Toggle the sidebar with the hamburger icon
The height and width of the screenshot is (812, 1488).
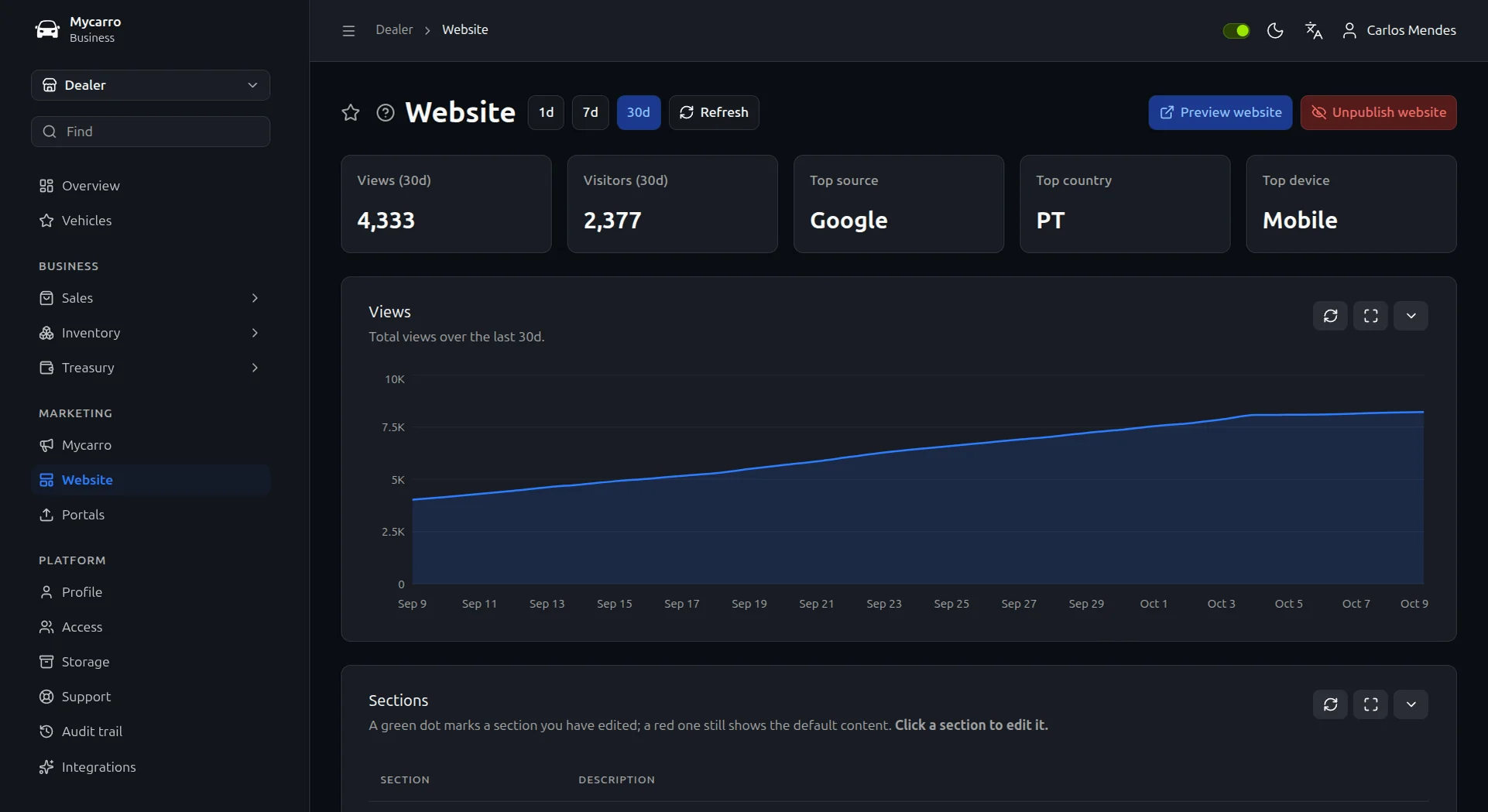tap(348, 30)
